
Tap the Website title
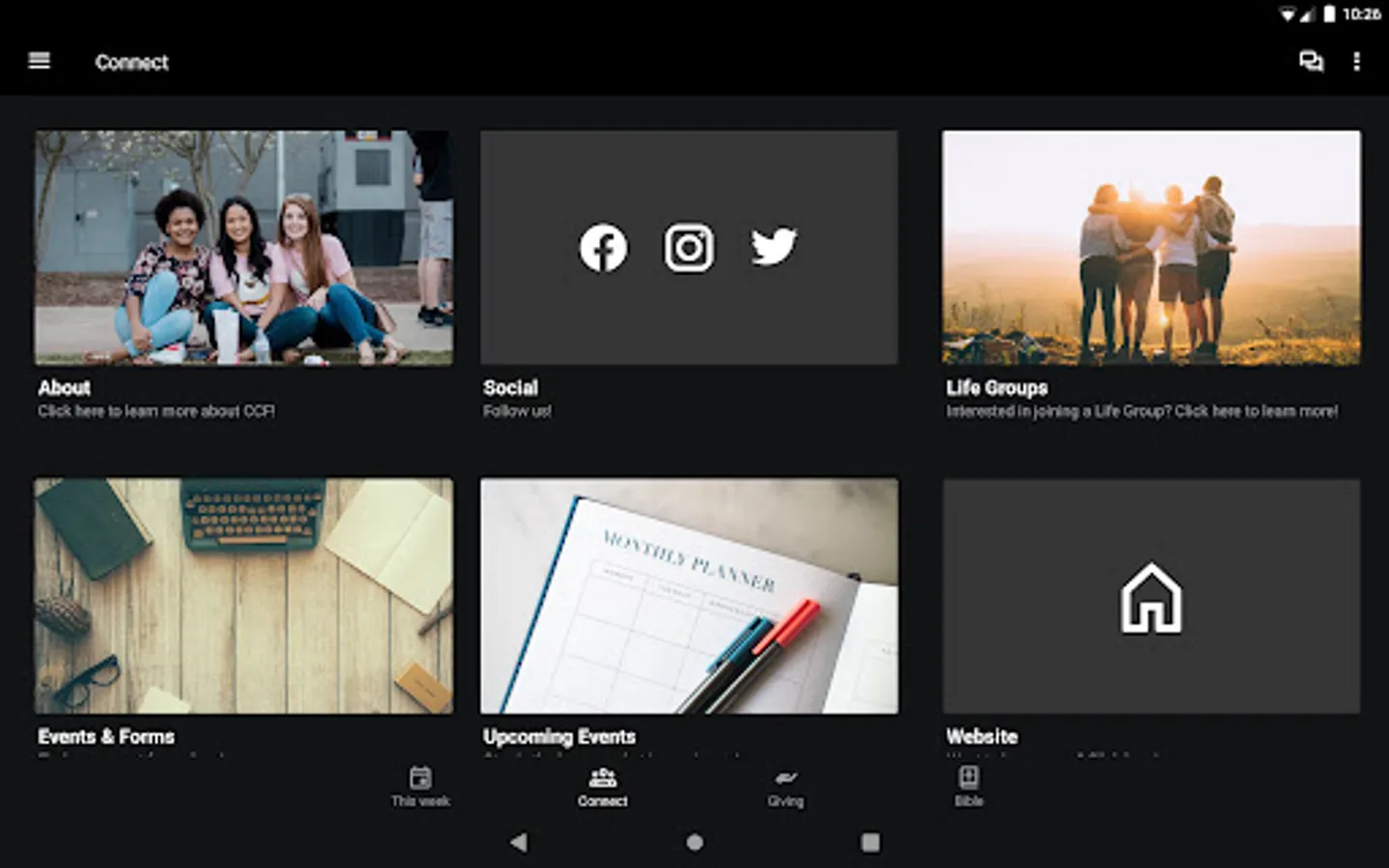pos(982,737)
